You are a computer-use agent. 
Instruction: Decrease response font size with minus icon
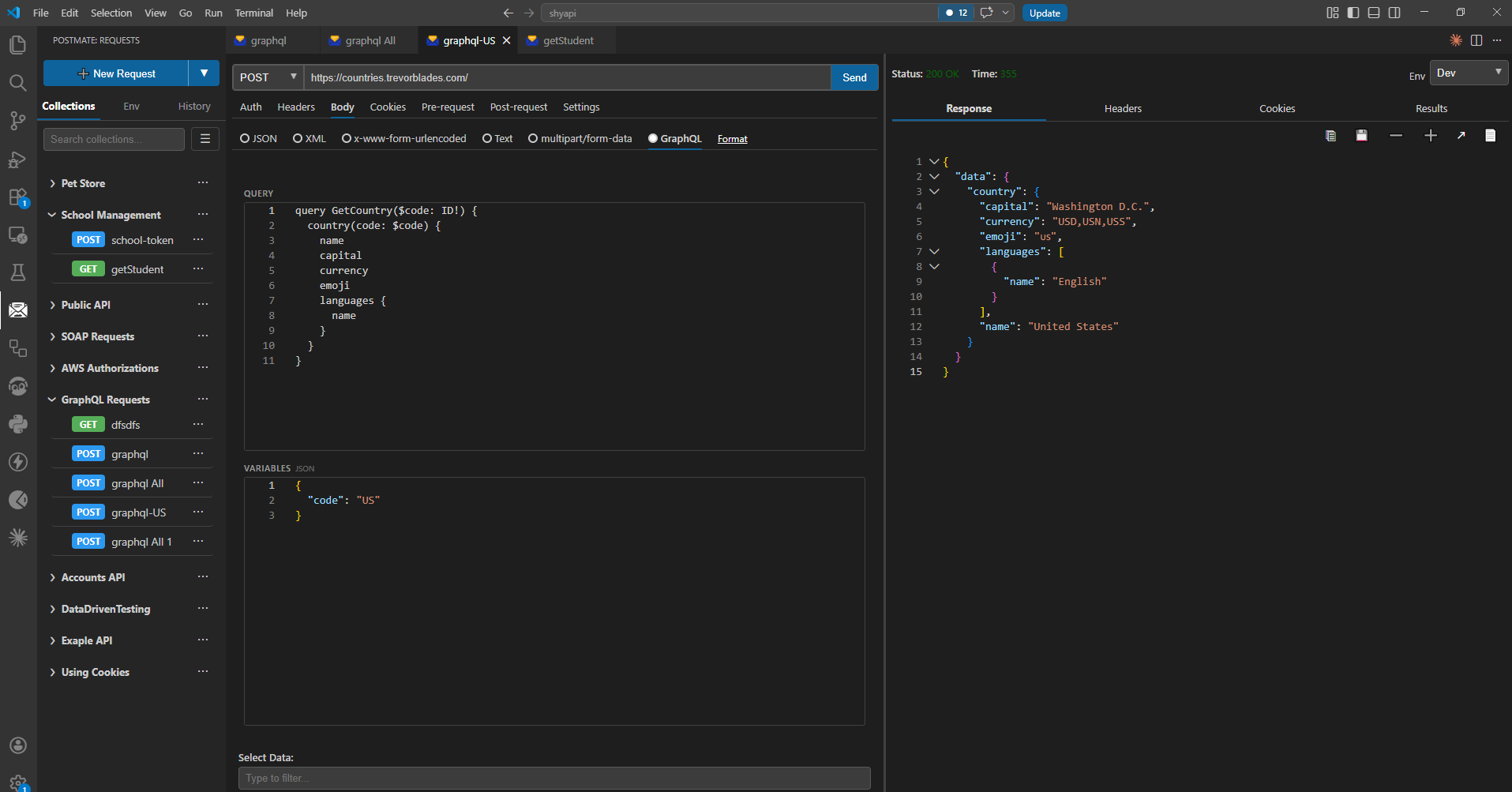coord(1396,136)
